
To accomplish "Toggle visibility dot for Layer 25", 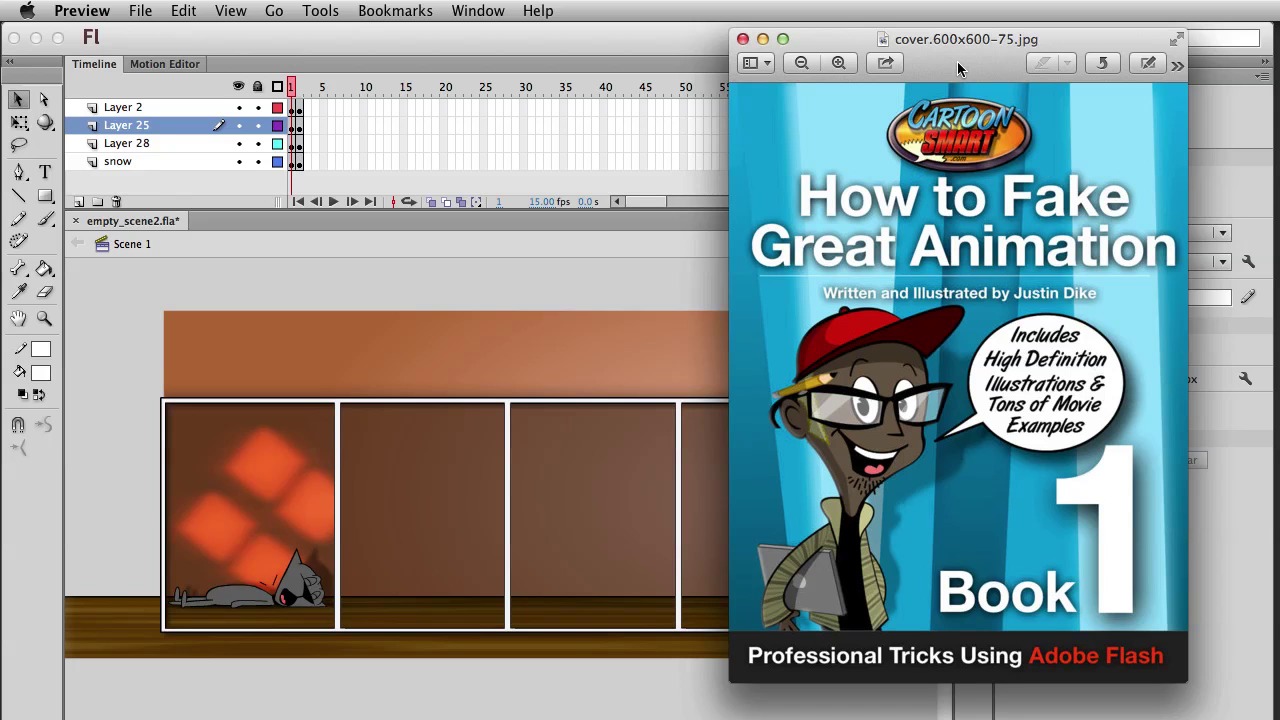I will click(239, 125).
